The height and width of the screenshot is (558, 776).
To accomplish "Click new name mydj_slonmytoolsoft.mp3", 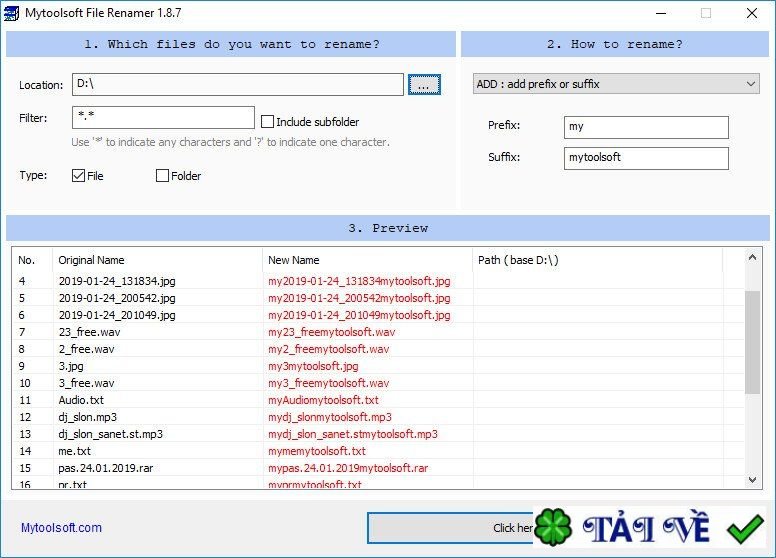I will [x=330, y=417].
